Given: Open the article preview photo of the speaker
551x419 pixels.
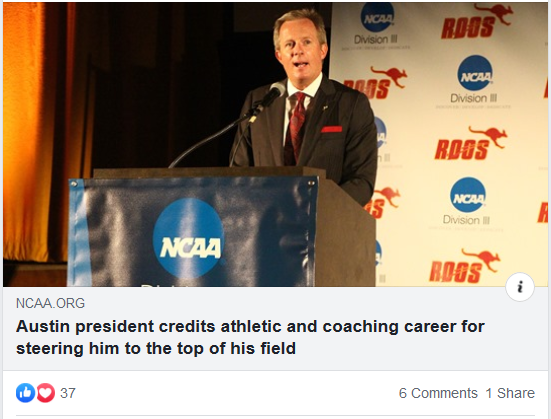Looking at the screenshot, I should [x=276, y=144].
